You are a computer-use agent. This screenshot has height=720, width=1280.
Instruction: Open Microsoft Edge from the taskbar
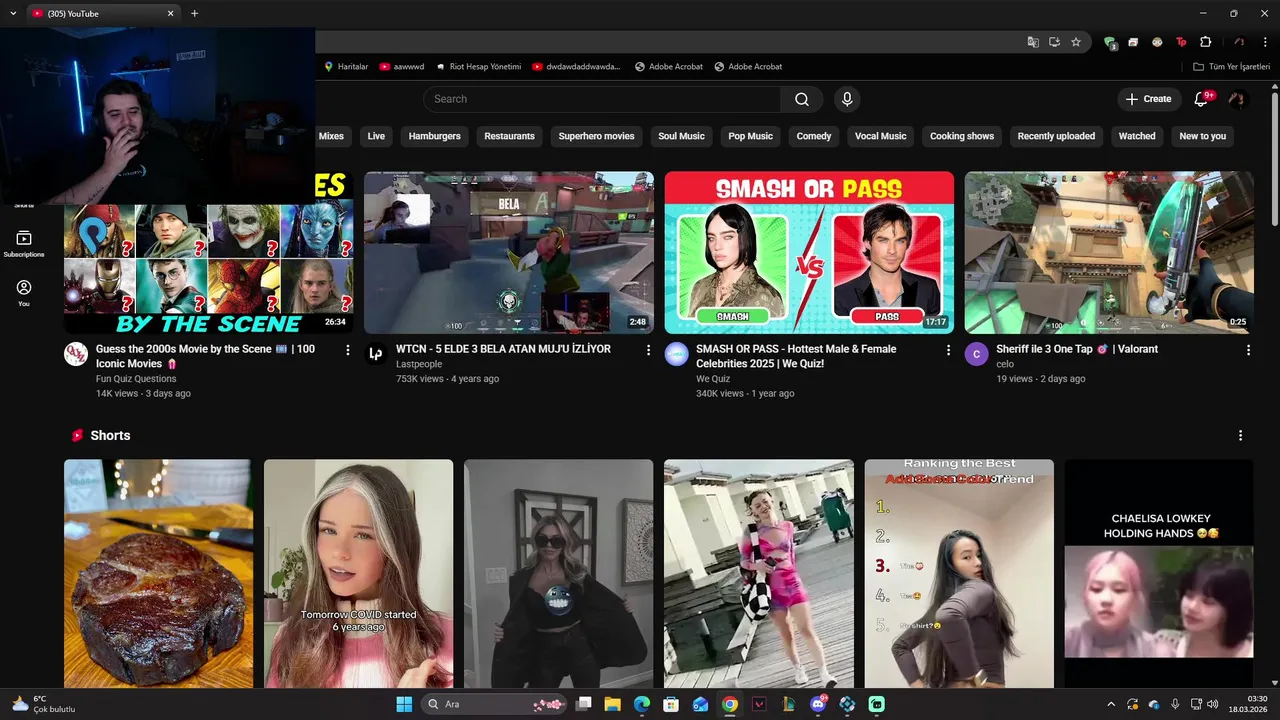click(642, 704)
